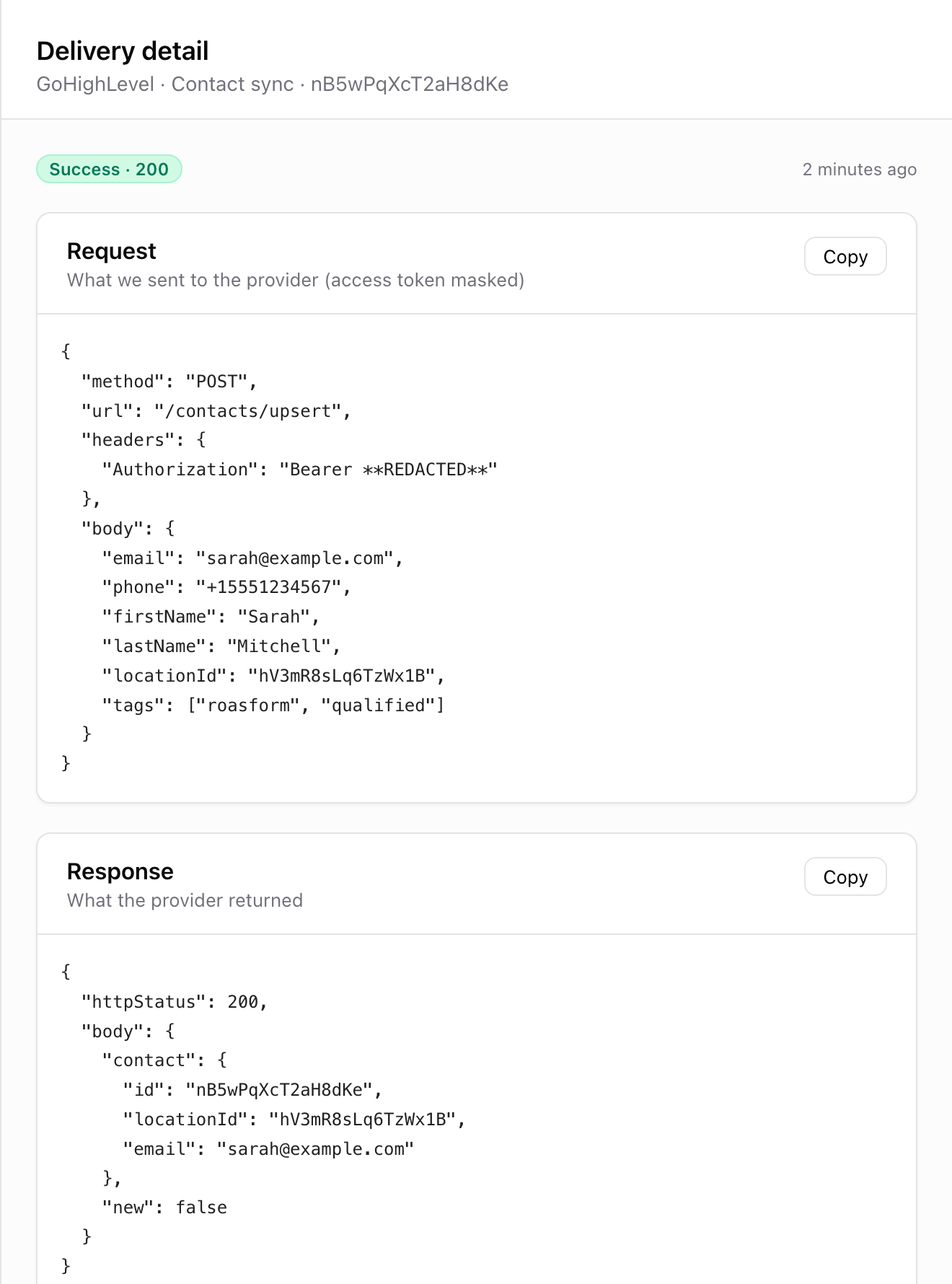Click the '2 minutes ago' timestamp

tap(860, 170)
